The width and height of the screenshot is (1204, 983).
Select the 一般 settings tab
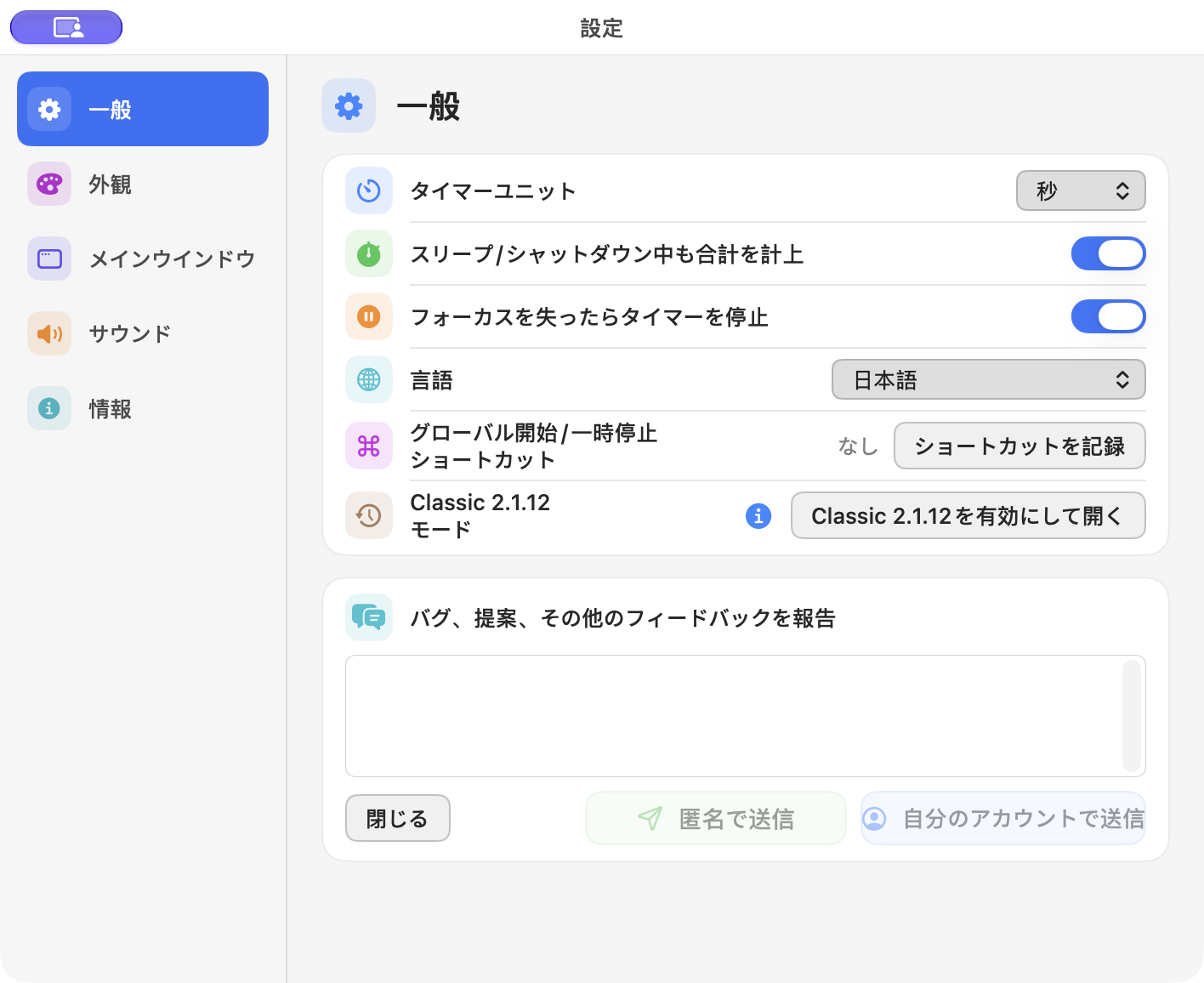(143, 109)
